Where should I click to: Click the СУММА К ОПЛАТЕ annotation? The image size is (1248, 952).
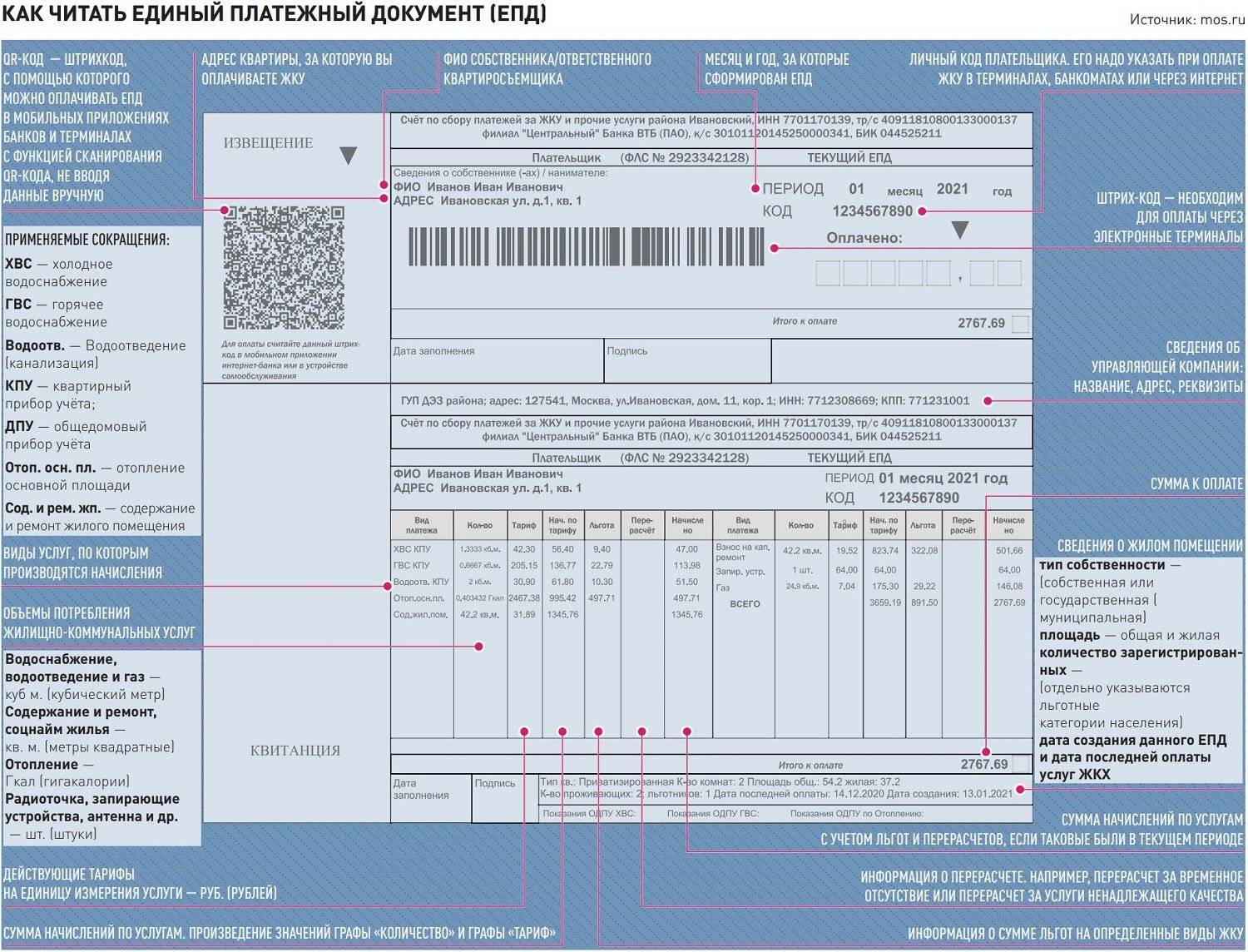pyautogui.click(x=1196, y=484)
